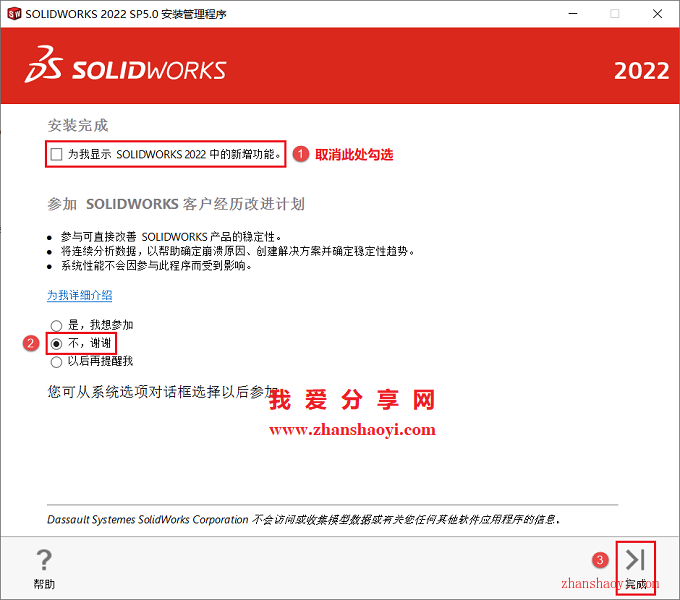Click the bullet line about continuous data analysis

click(238, 251)
